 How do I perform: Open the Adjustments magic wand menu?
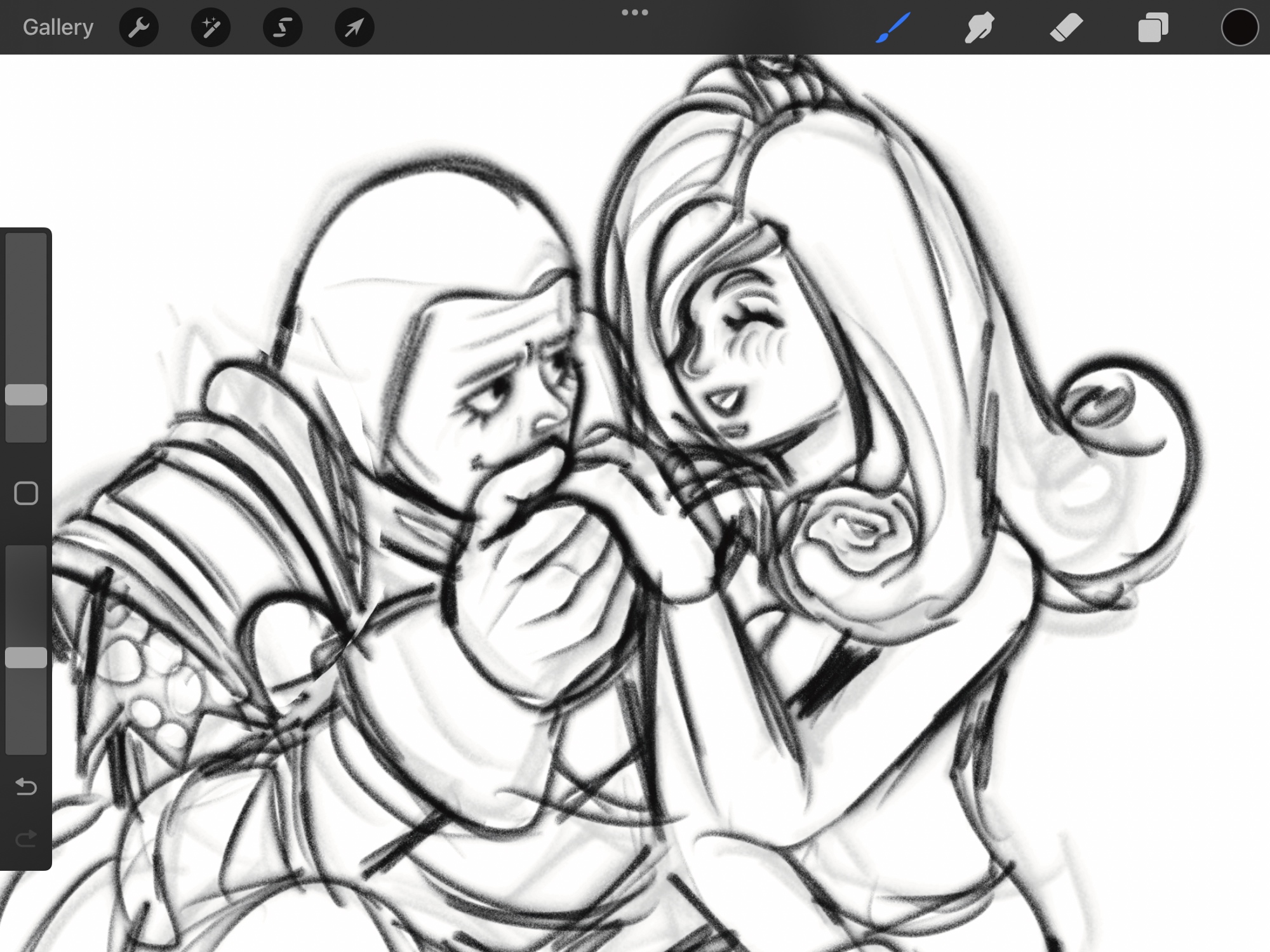click(211, 27)
